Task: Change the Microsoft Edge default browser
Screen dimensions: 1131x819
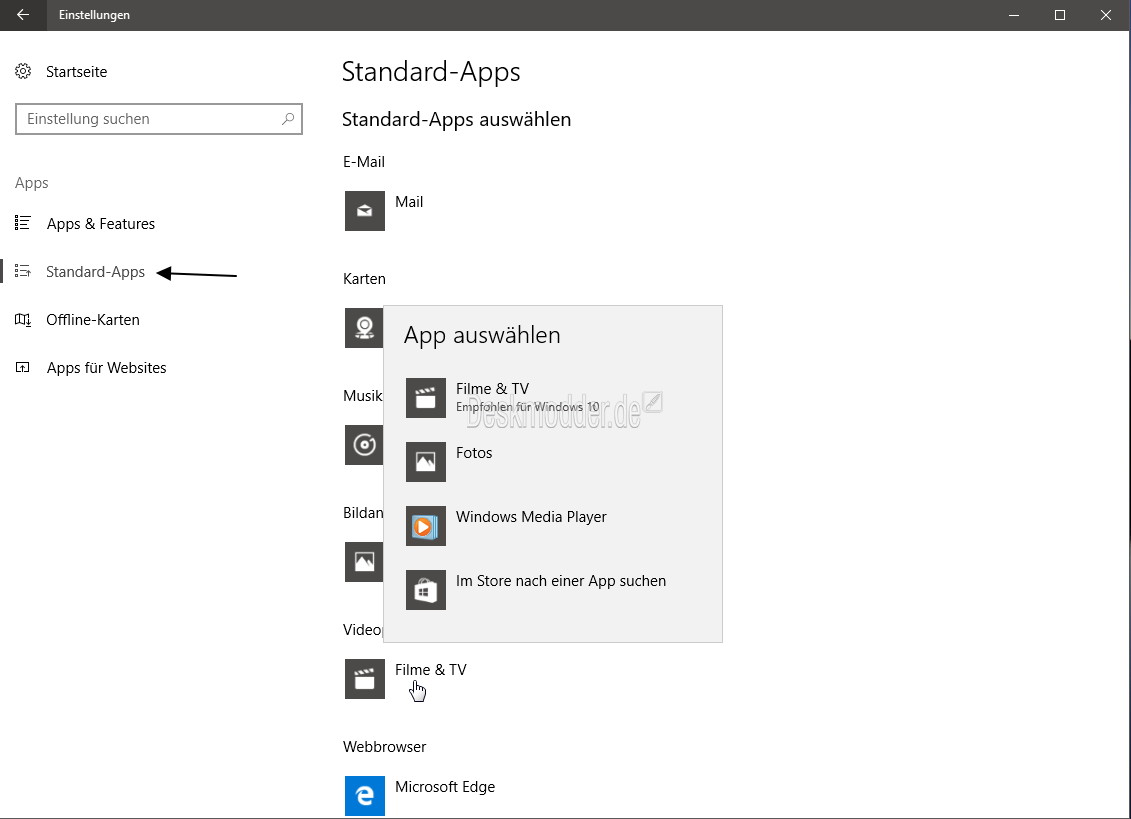Action: pyautogui.click(x=445, y=787)
